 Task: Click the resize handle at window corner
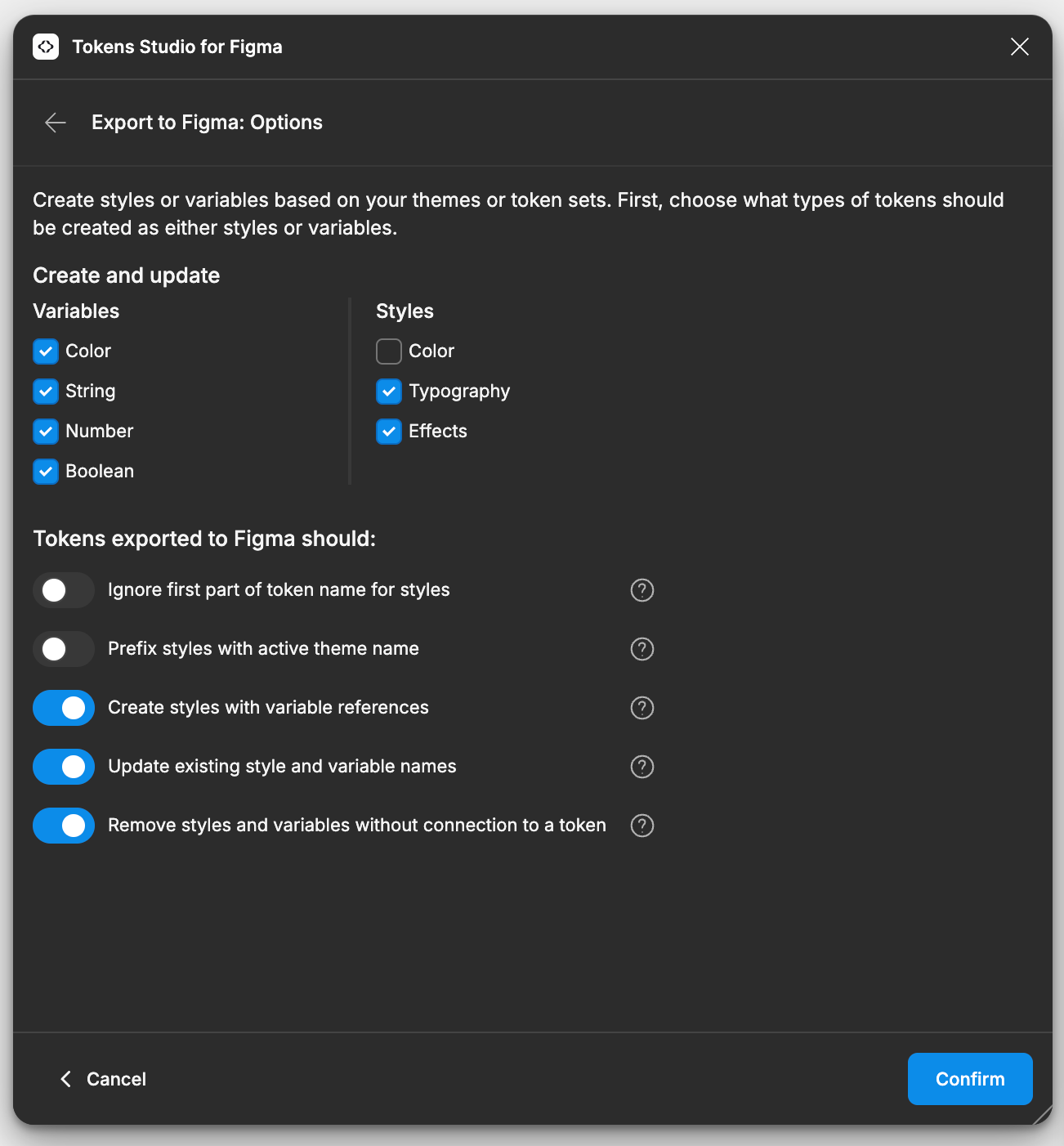[x=1043, y=1115]
